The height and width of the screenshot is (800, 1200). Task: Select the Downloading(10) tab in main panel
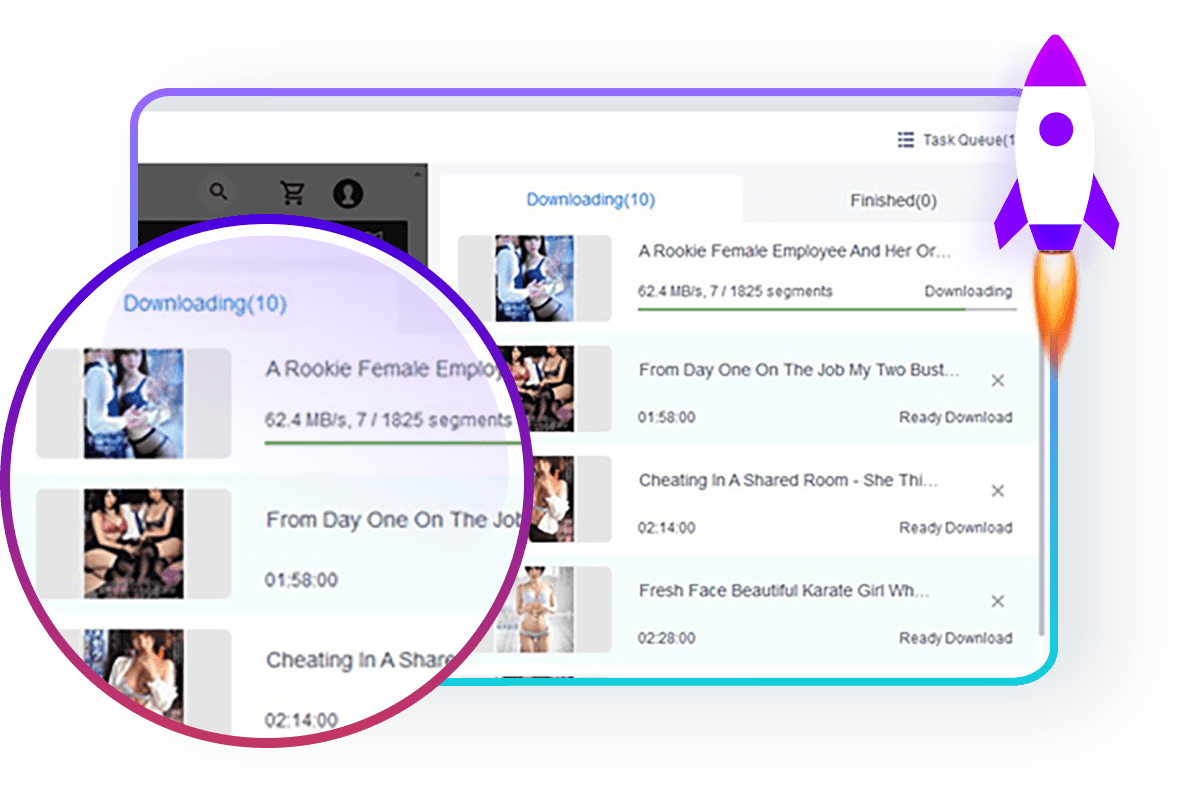590,199
